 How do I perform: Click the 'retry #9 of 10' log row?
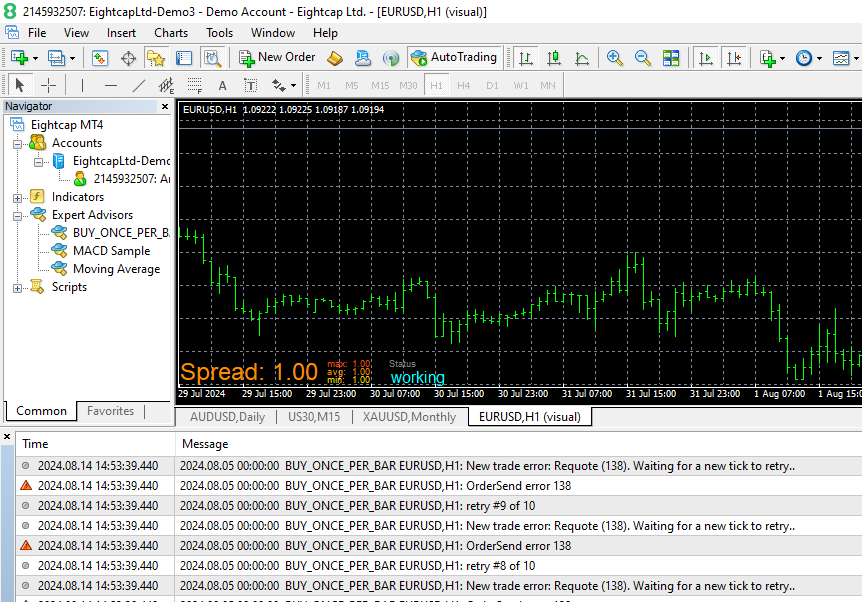439,506
